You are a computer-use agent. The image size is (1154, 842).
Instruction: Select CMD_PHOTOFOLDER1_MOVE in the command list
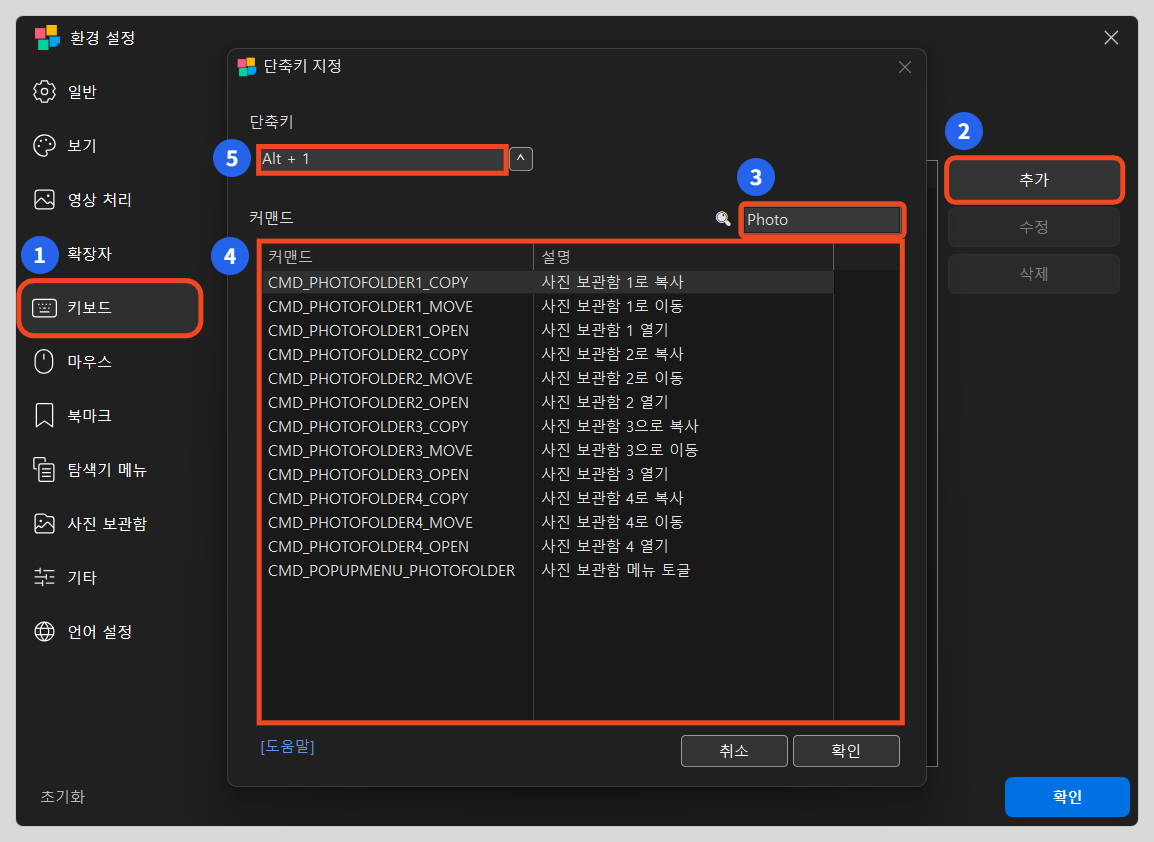(548, 306)
